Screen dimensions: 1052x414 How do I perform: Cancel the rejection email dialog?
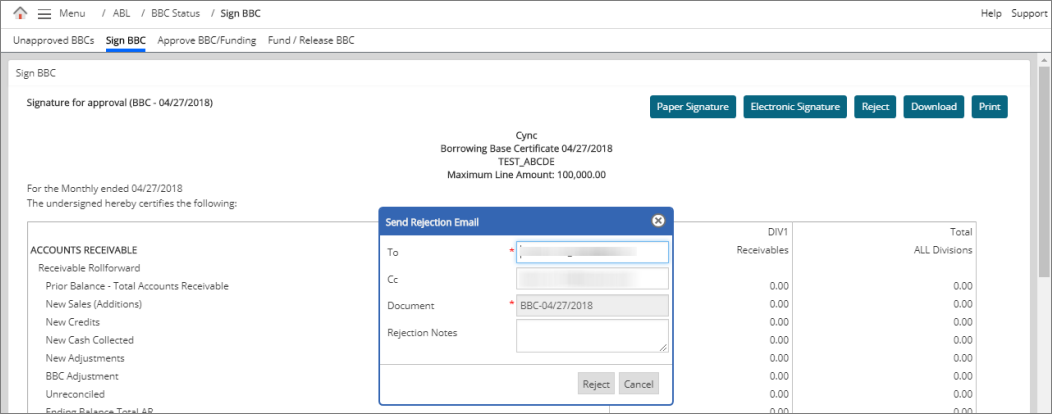click(638, 384)
